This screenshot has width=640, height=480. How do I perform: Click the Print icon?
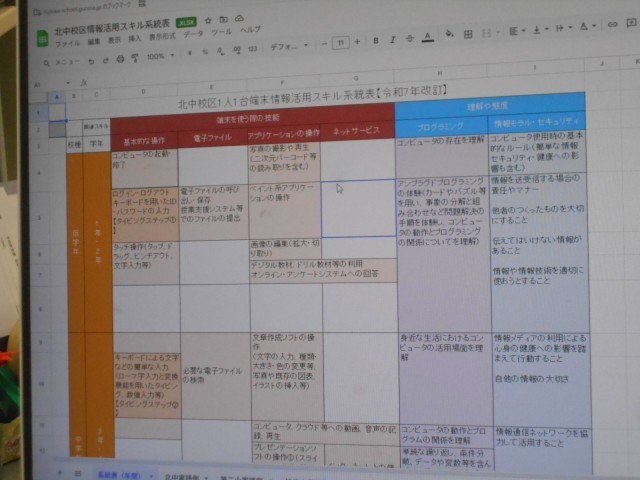click(x=119, y=57)
